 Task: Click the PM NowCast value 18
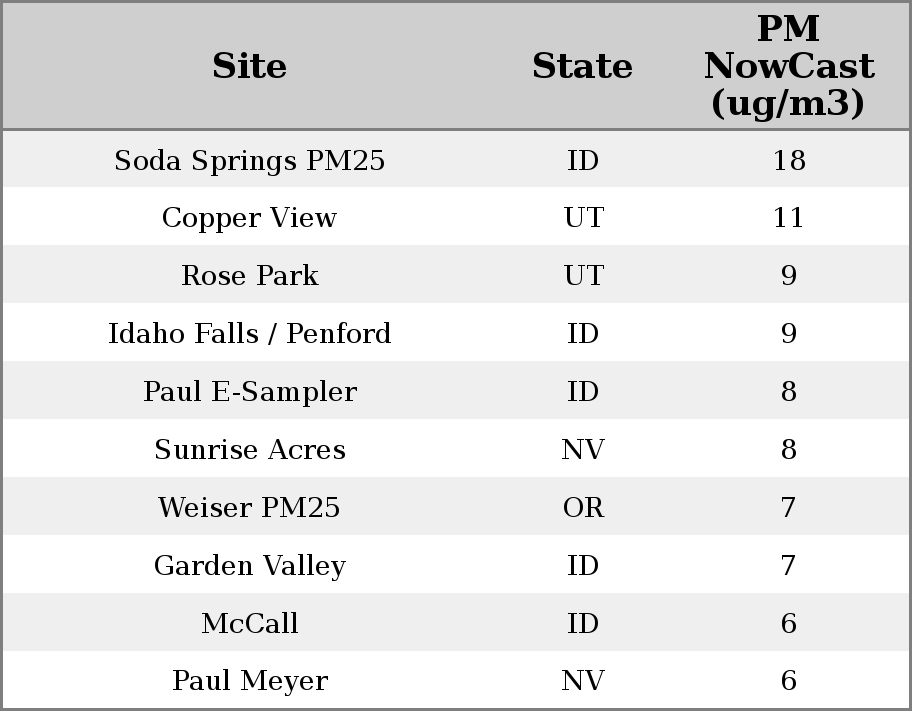[x=788, y=161]
